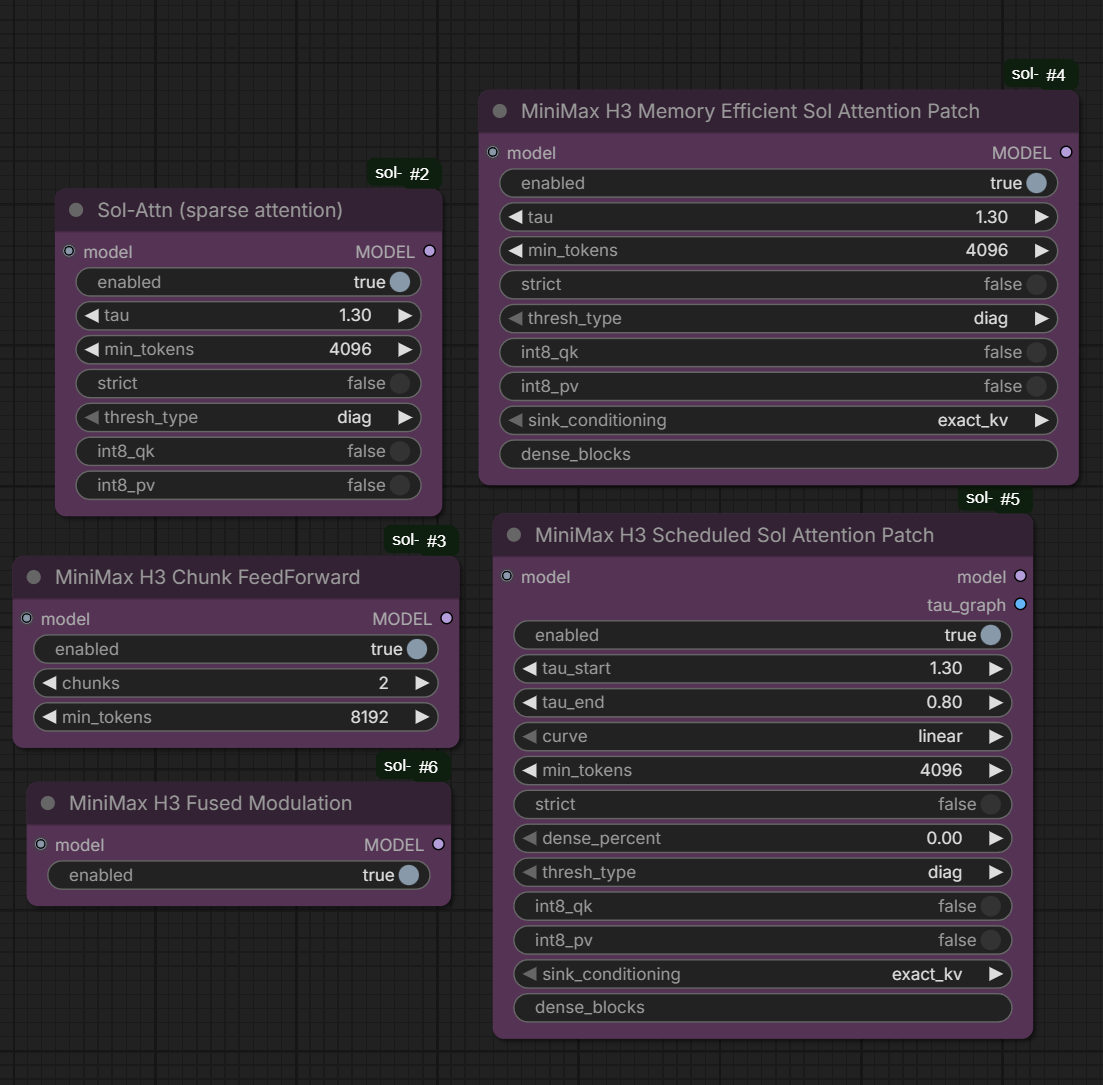Decrease min_tokens on Memory Efficient node
1103x1085 pixels.
pyautogui.click(x=516, y=250)
